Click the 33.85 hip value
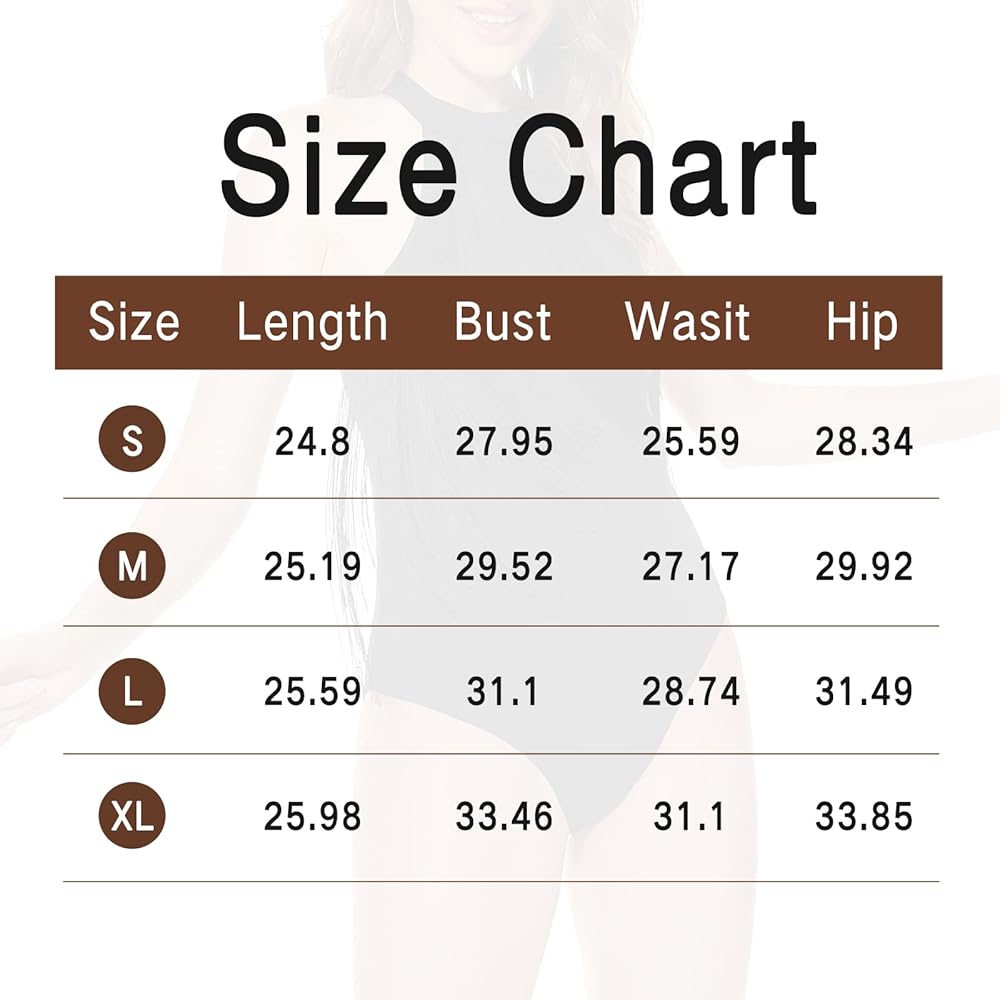Viewport: 1000px width, 1000px height. click(864, 817)
